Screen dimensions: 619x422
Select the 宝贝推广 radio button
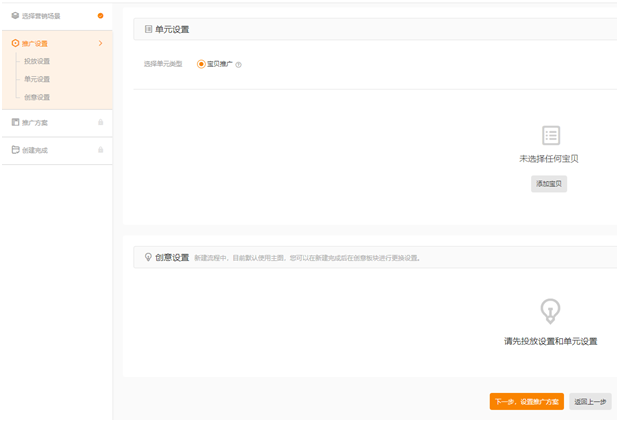click(201, 64)
